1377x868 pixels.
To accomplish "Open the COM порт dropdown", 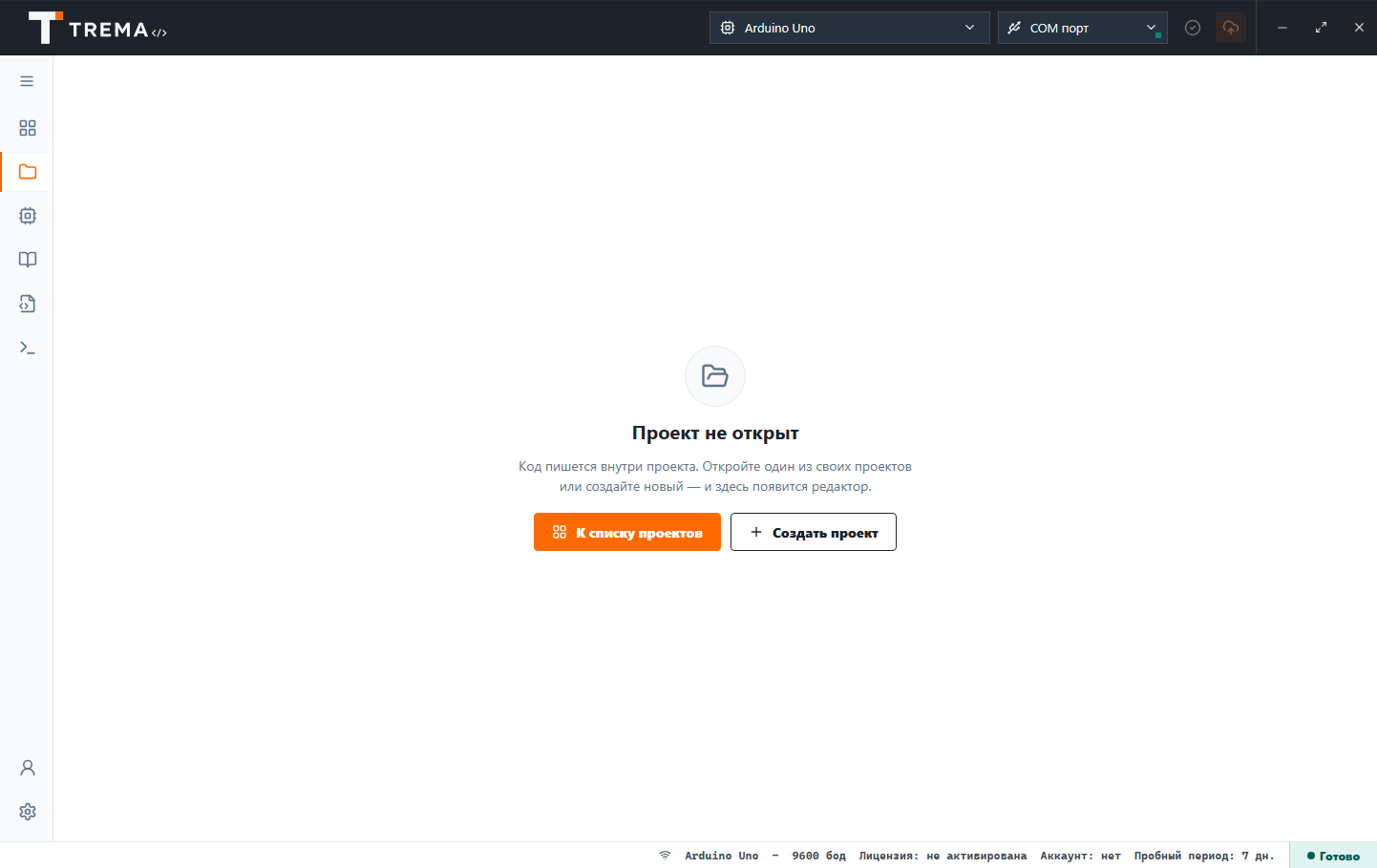I will (x=1083, y=28).
